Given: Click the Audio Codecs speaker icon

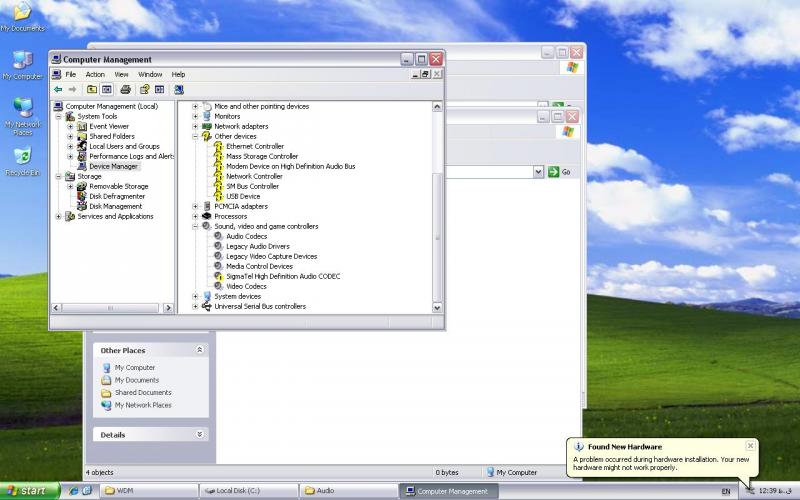Looking at the screenshot, I should point(218,236).
